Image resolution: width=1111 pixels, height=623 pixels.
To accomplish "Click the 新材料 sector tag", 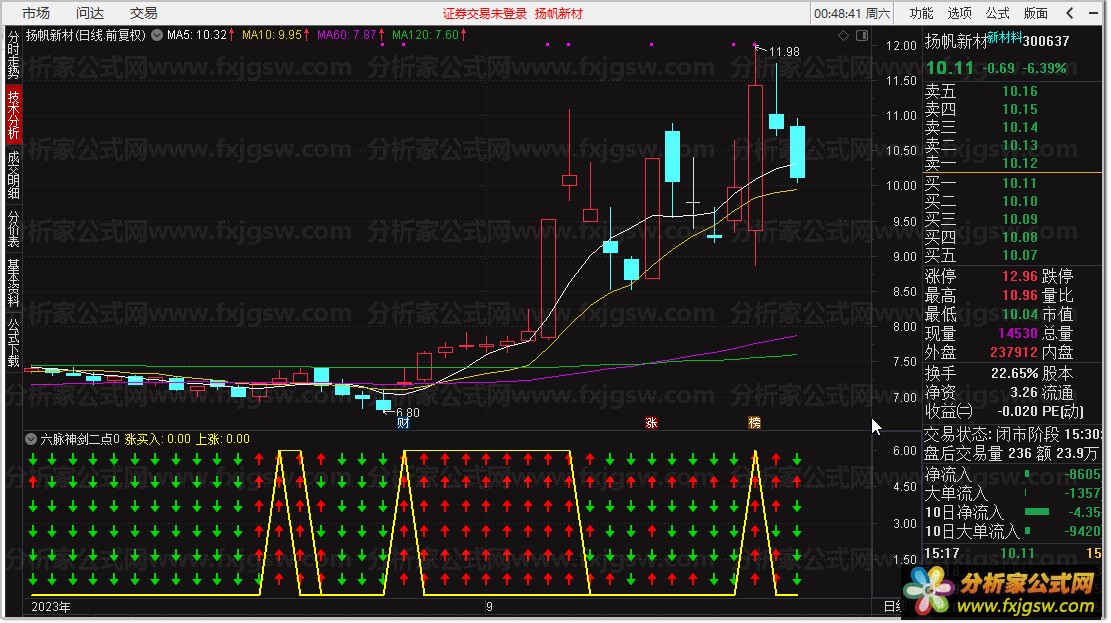I will coord(1005,37).
